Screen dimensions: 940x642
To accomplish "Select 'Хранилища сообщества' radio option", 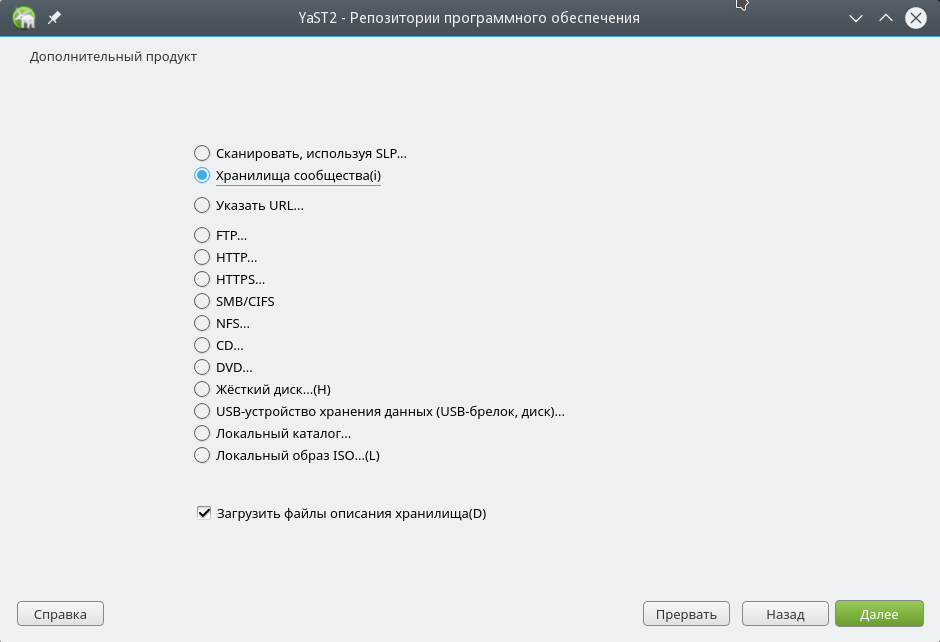I will tap(202, 176).
